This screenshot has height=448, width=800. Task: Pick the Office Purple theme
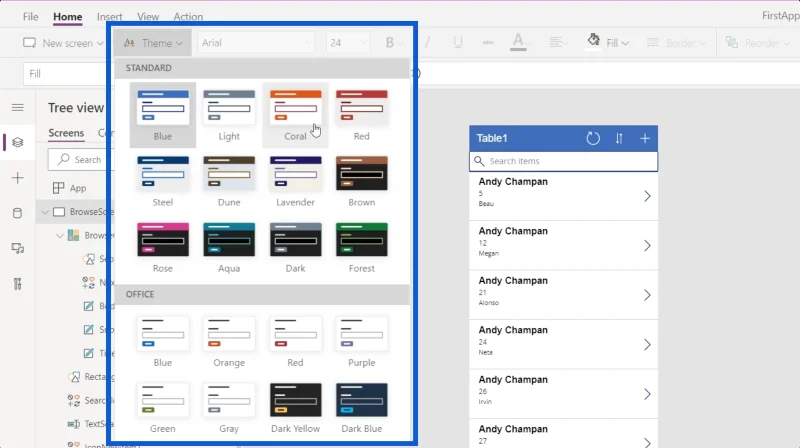(362, 342)
